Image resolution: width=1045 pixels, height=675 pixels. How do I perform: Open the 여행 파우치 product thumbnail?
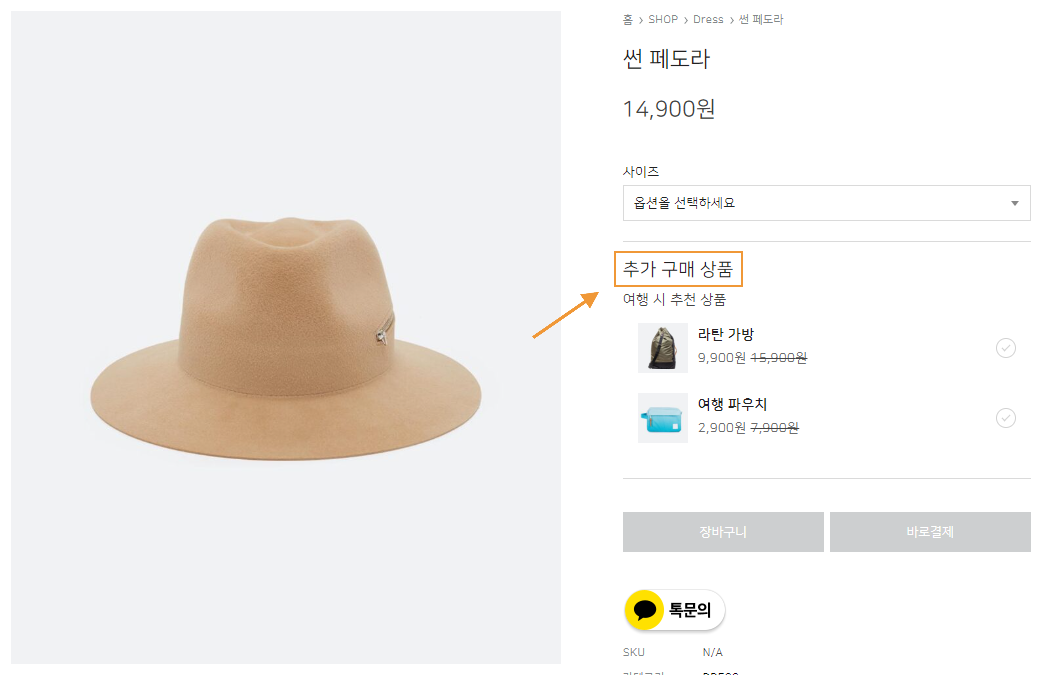(x=663, y=418)
